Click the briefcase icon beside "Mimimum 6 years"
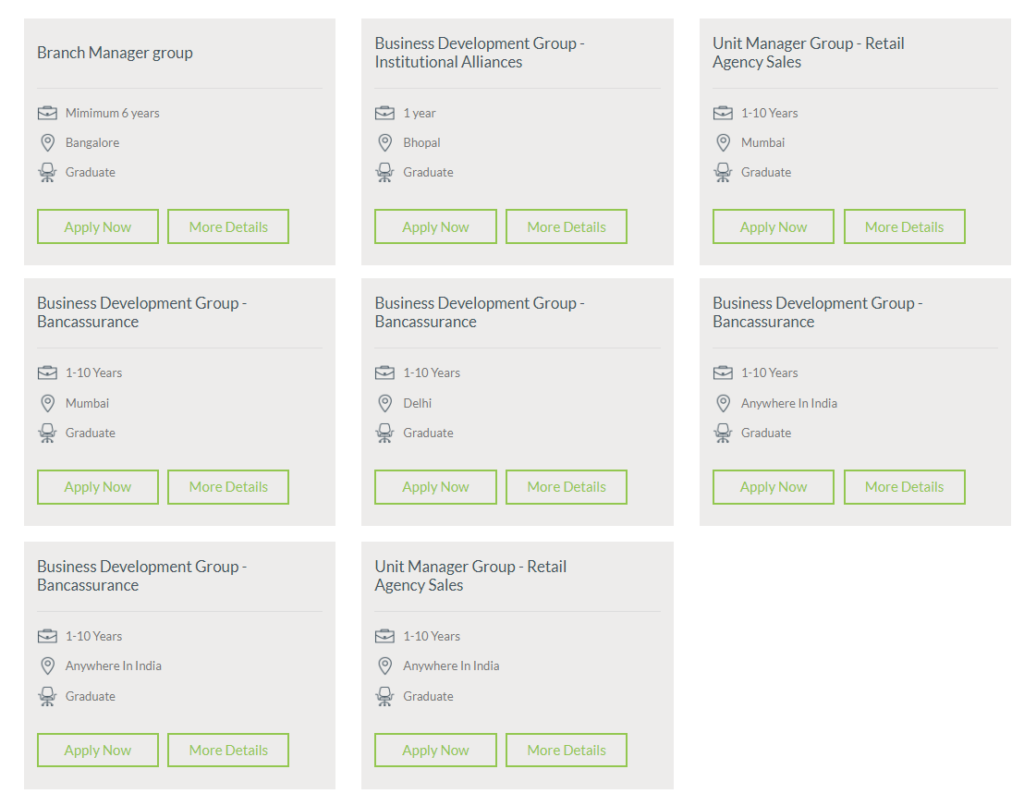Image resolution: width=1024 pixels, height=806 pixels. pyautogui.click(x=47, y=113)
